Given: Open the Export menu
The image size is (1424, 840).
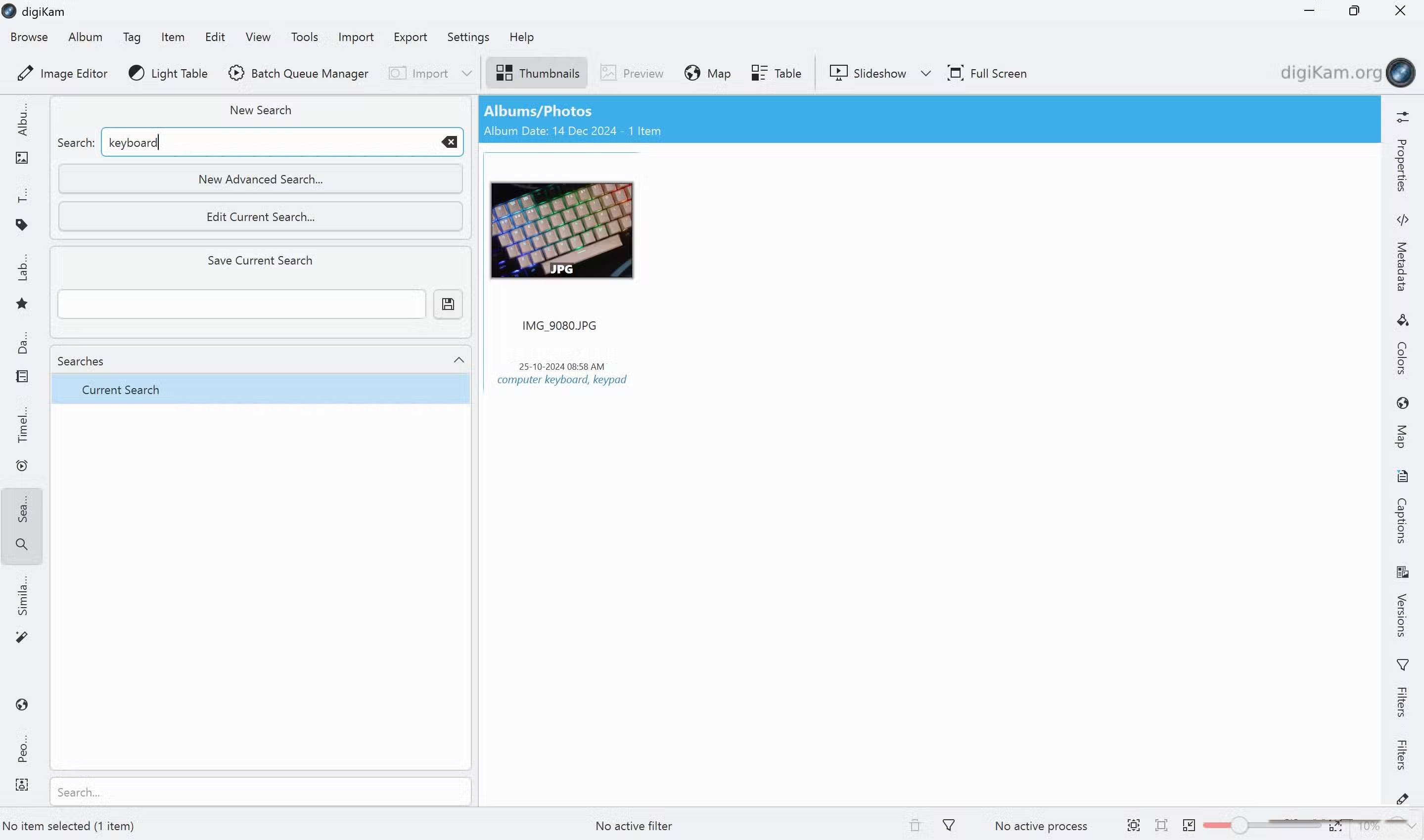Looking at the screenshot, I should tap(410, 37).
